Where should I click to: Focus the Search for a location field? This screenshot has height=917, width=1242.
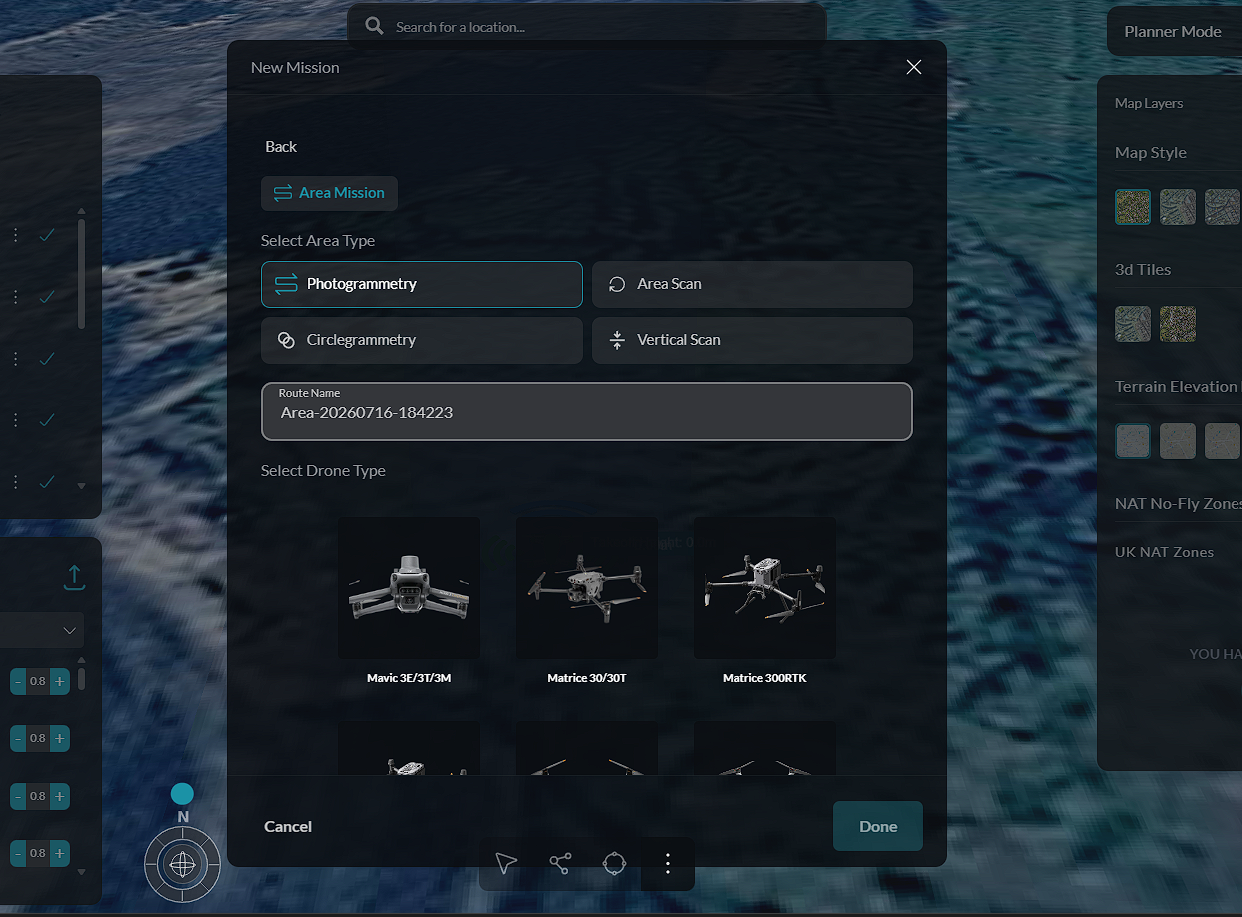[586, 27]
